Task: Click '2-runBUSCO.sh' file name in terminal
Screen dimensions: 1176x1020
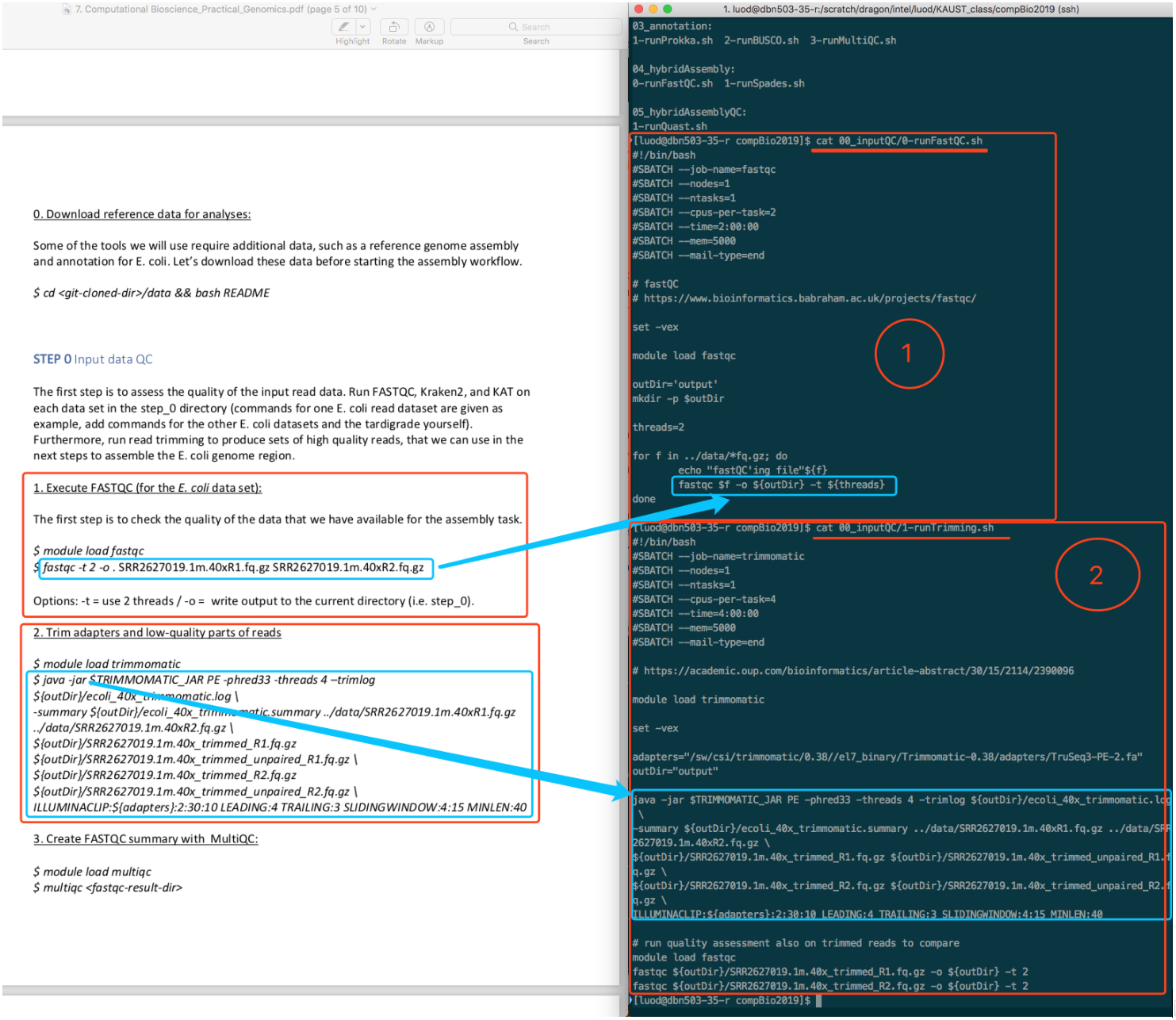Action: tap(761, 40)
